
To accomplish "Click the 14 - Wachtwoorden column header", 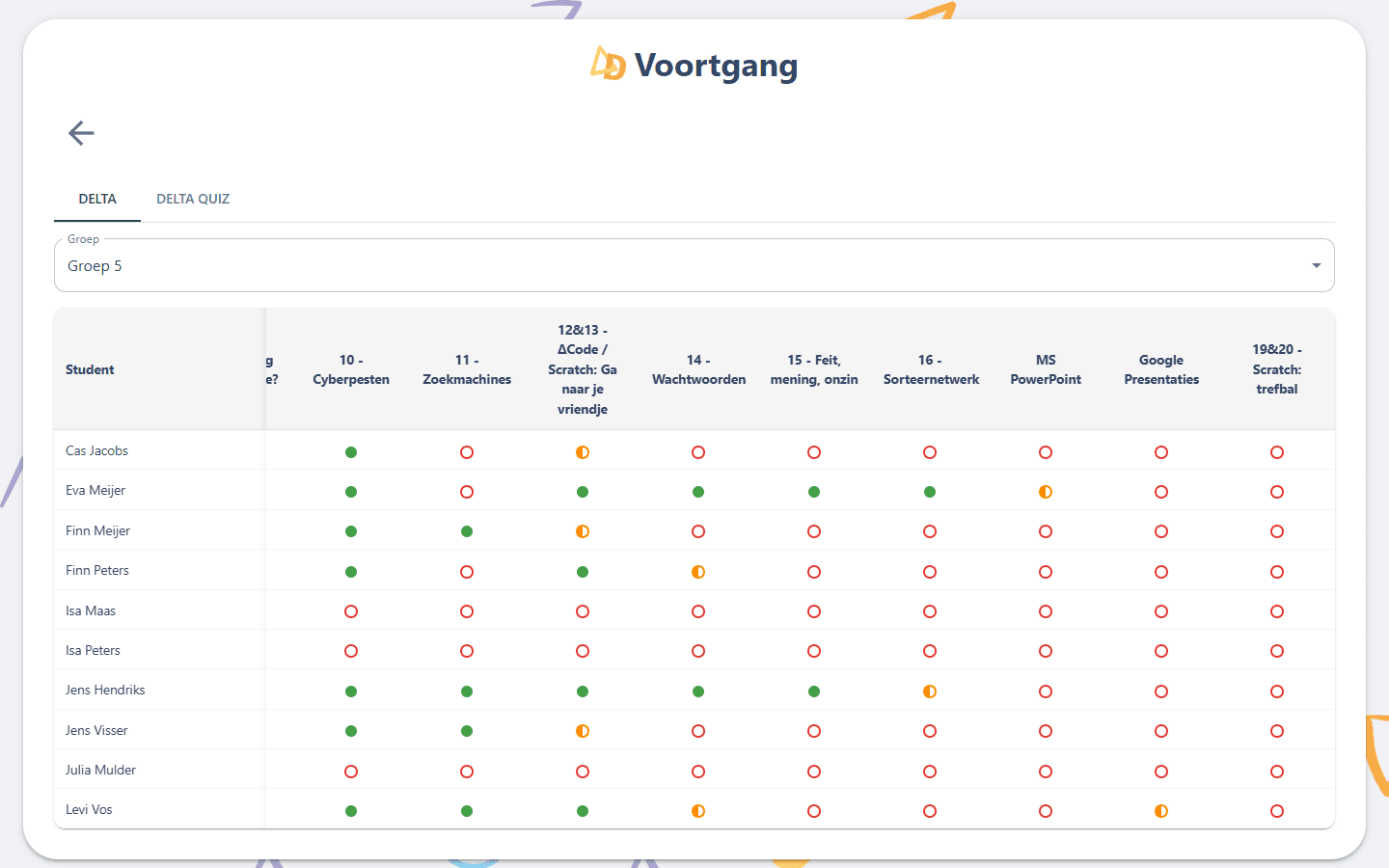I will point(698,369).
